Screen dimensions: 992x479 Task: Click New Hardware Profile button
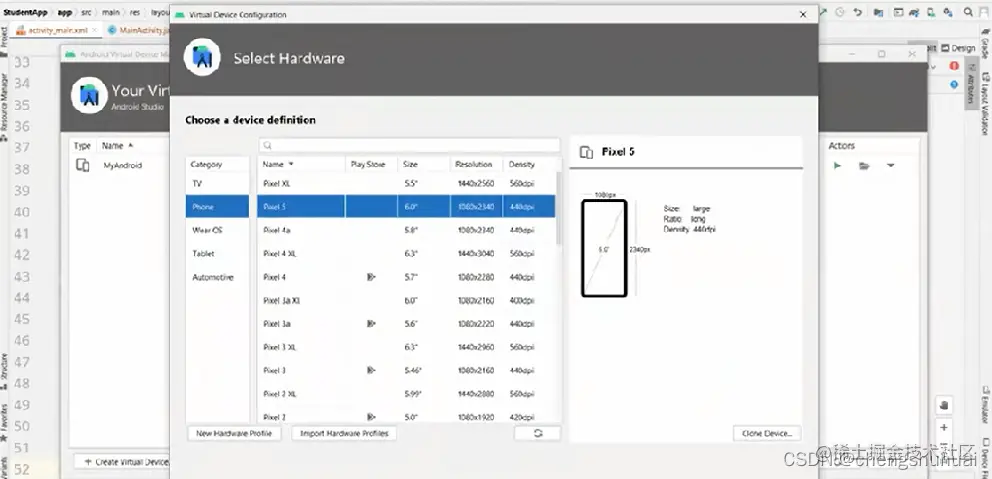(234, 433)
